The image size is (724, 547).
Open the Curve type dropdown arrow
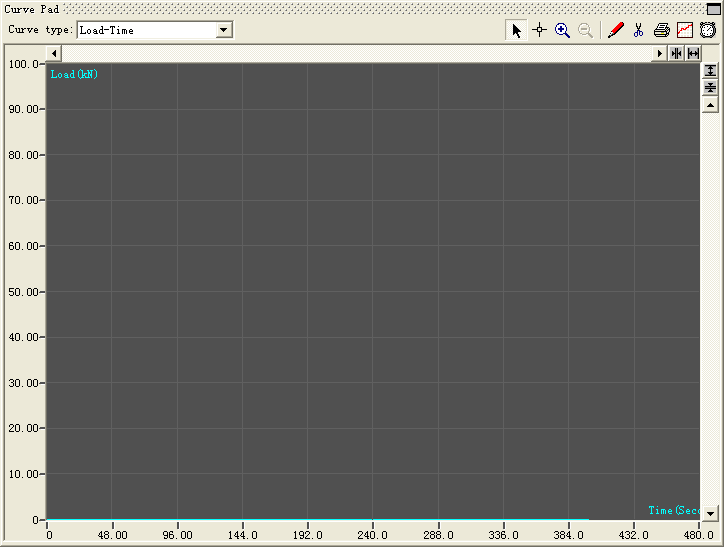click(224, 30)
